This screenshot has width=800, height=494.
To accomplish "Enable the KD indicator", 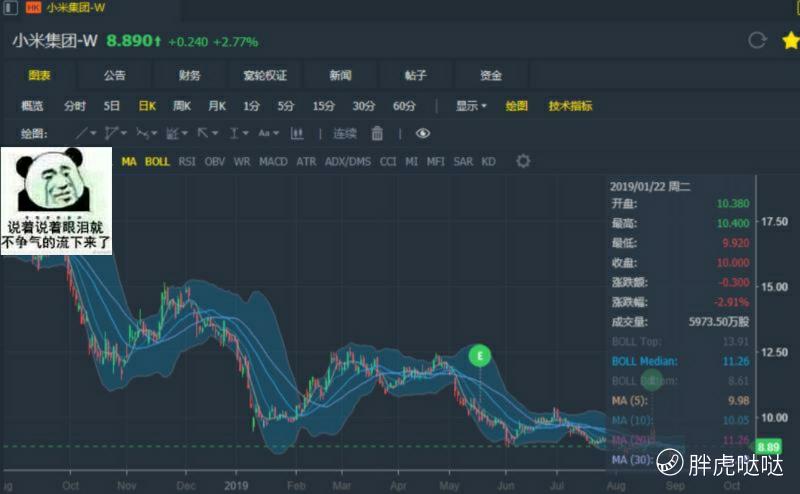I will [488, 162].
